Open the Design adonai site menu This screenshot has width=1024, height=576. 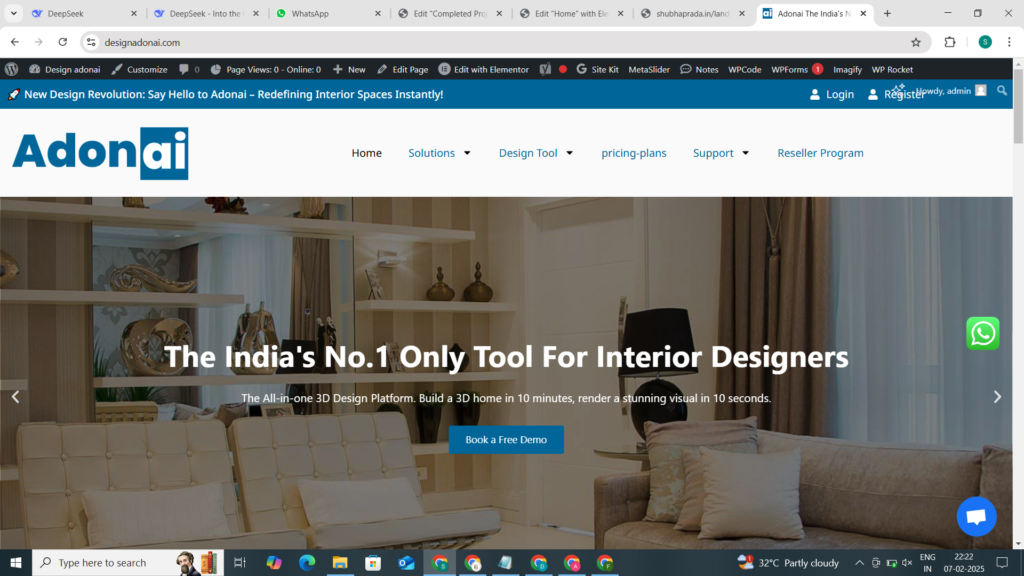click(65, 69)
